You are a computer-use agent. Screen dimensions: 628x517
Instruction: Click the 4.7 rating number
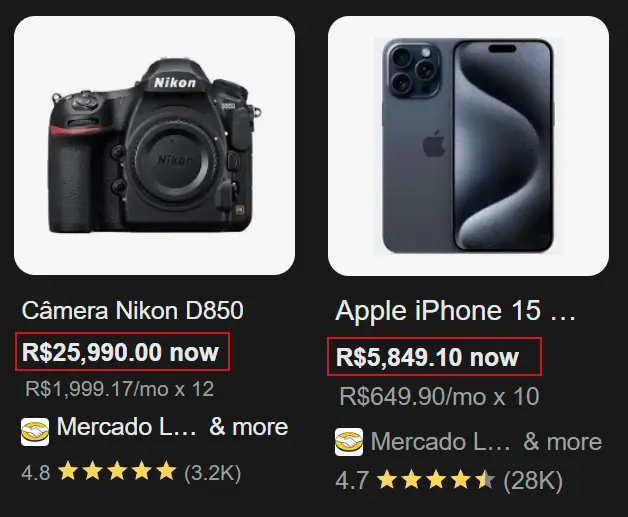[x=351, y=481]
